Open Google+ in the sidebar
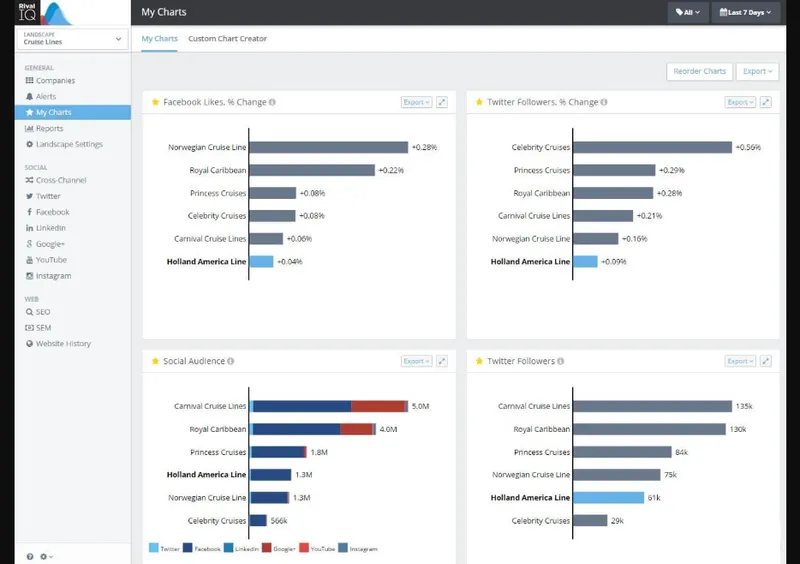This screenshot has height=564, width=800. point(45,244)
